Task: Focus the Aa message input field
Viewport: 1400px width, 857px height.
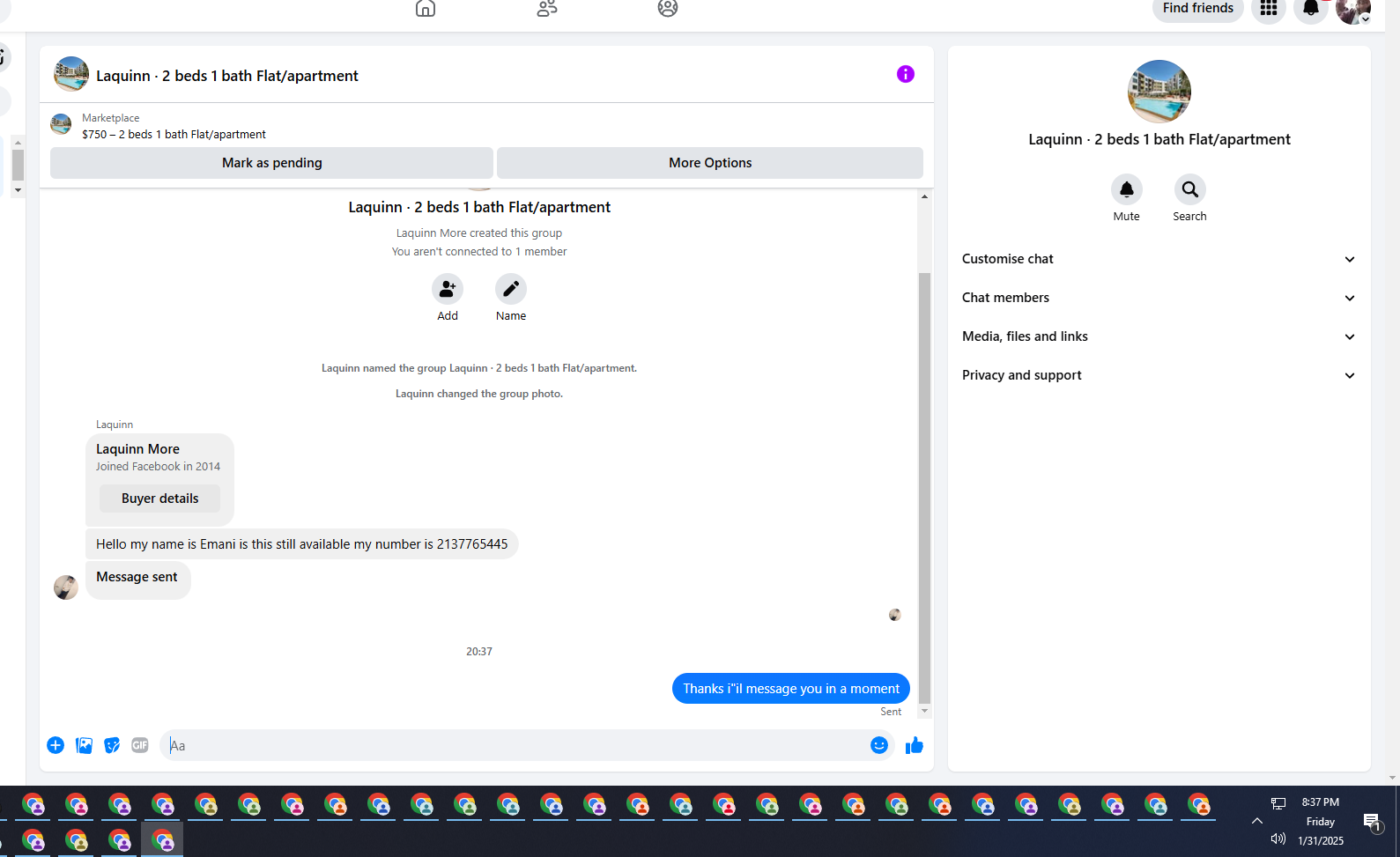Action: pyautogui.click(x=515, y=745)
